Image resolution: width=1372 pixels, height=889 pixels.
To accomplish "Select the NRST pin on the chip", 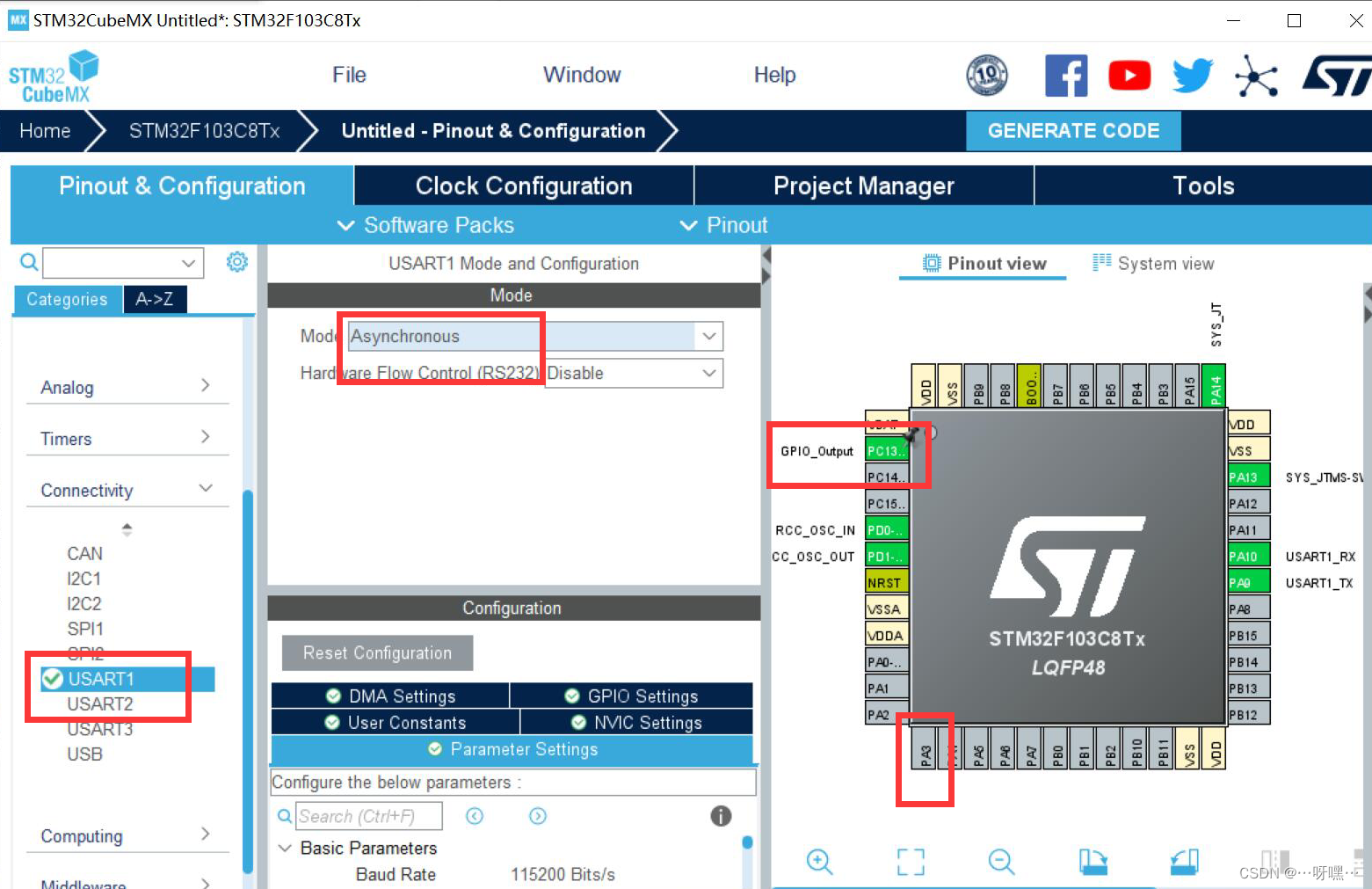I will pyautogui.click(x=886, y=582).
